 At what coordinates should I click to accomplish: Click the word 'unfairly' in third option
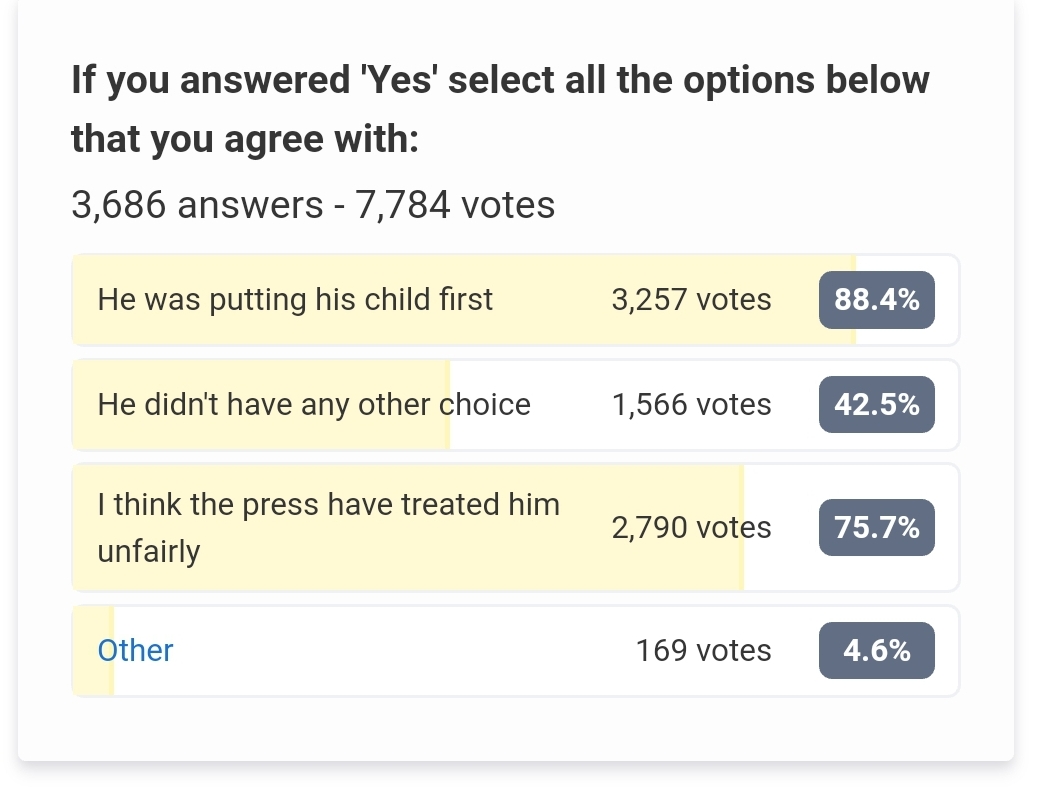(149, 552)
